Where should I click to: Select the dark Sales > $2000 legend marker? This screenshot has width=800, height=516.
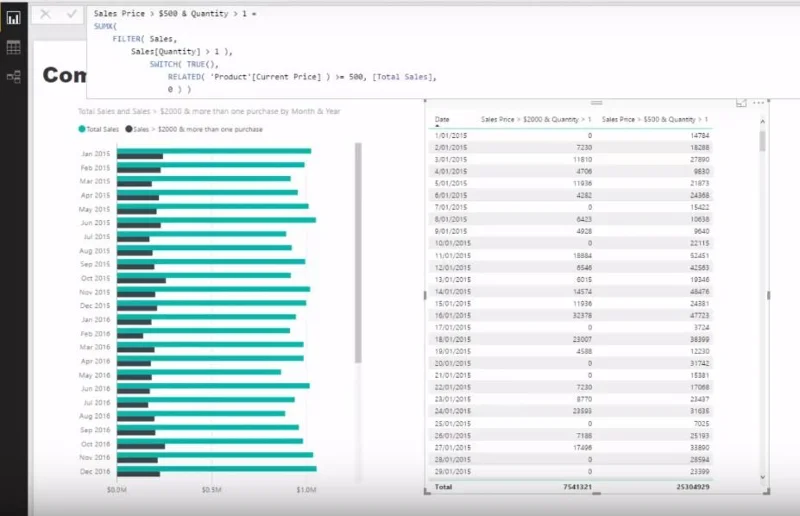coord(129,129)
